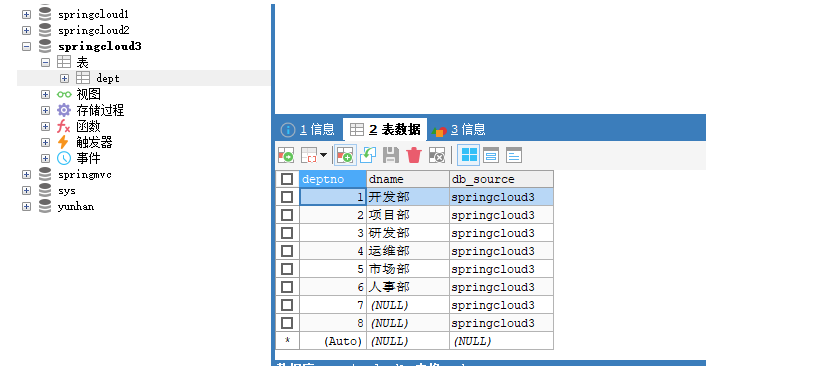Click the save changes floppy icon
The width and height of the screenshot is (834, 372).
[391, 155]
